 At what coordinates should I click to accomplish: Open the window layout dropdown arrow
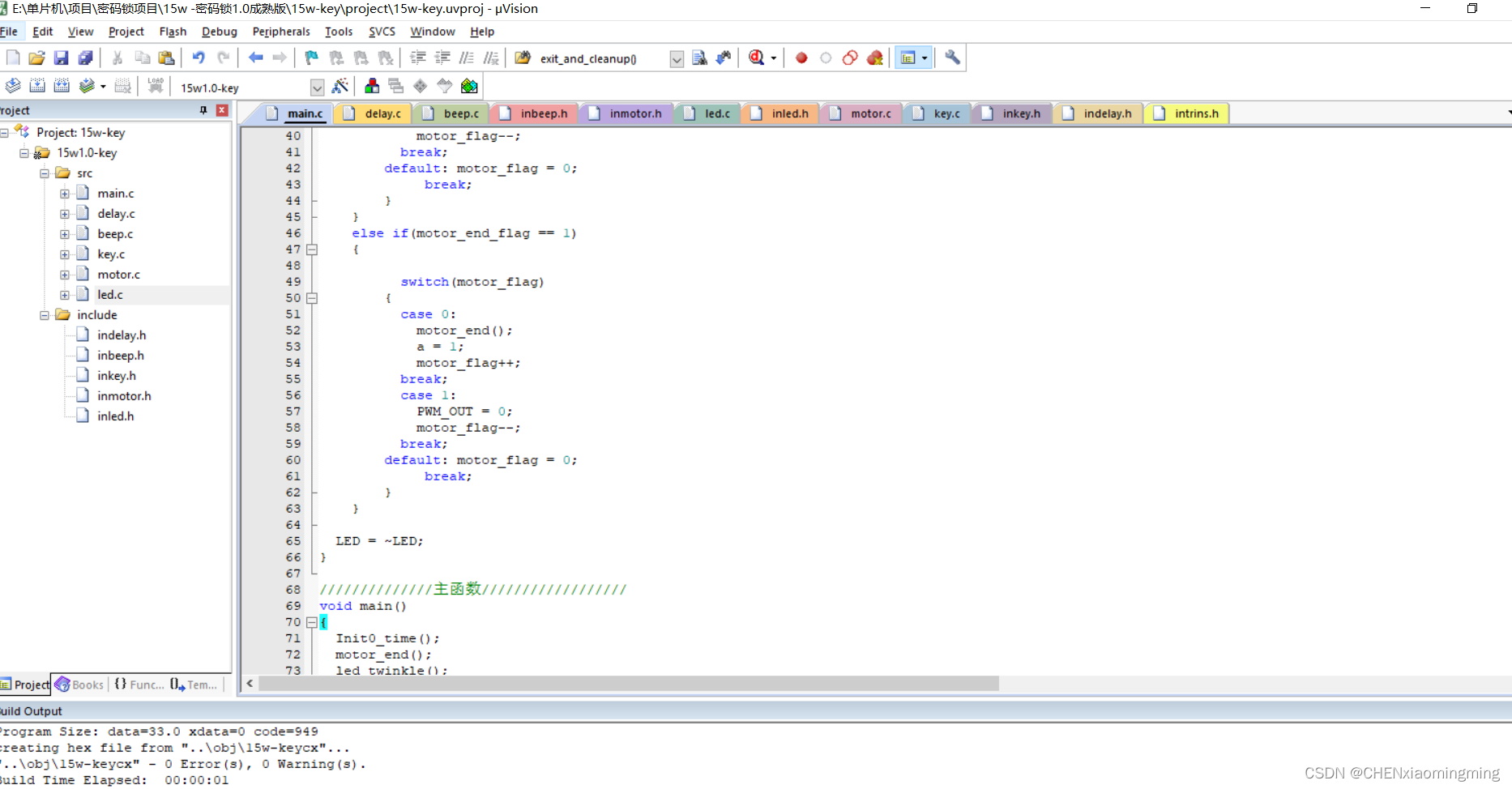[925, 58]
